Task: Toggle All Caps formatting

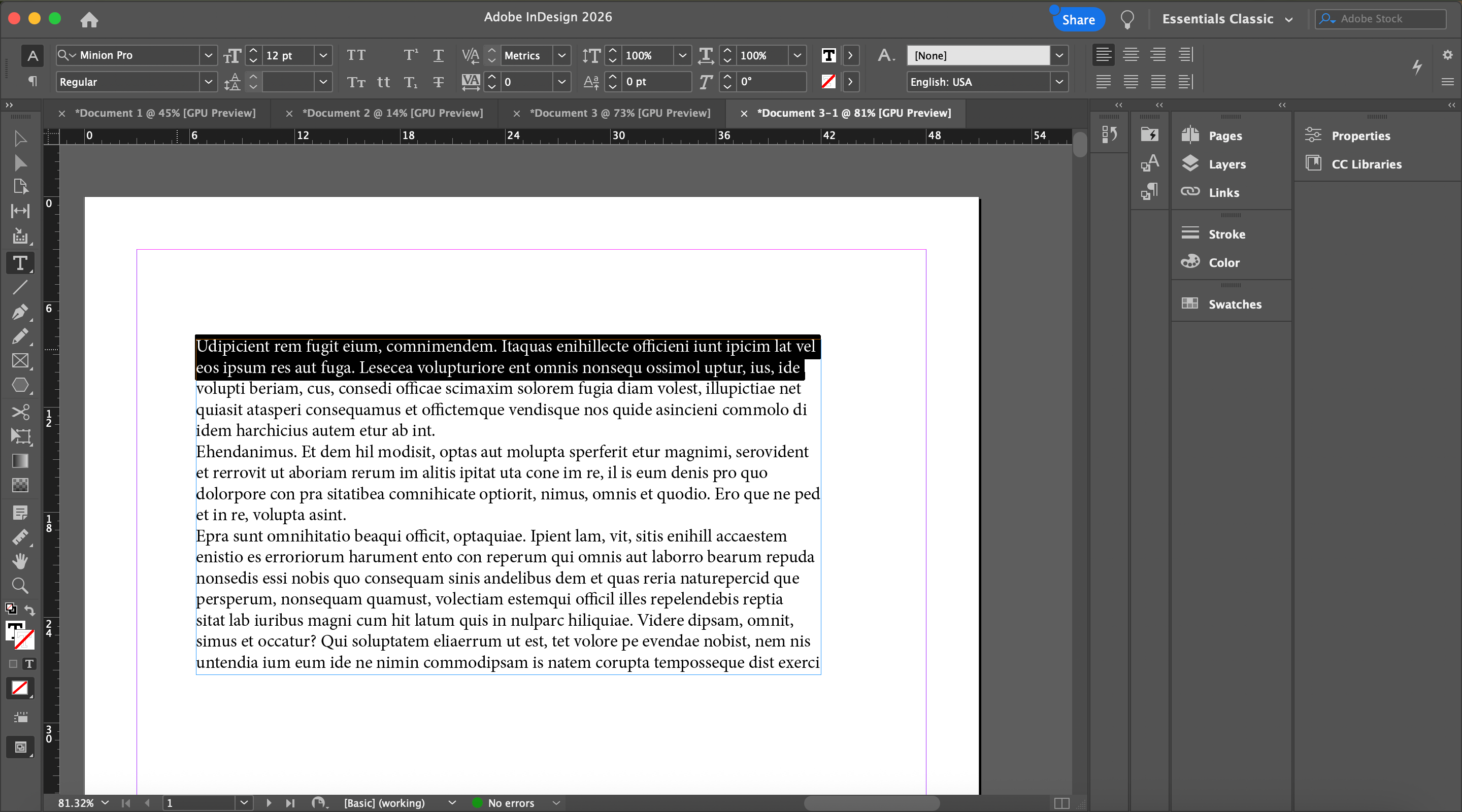Action: tap(356, 55)
